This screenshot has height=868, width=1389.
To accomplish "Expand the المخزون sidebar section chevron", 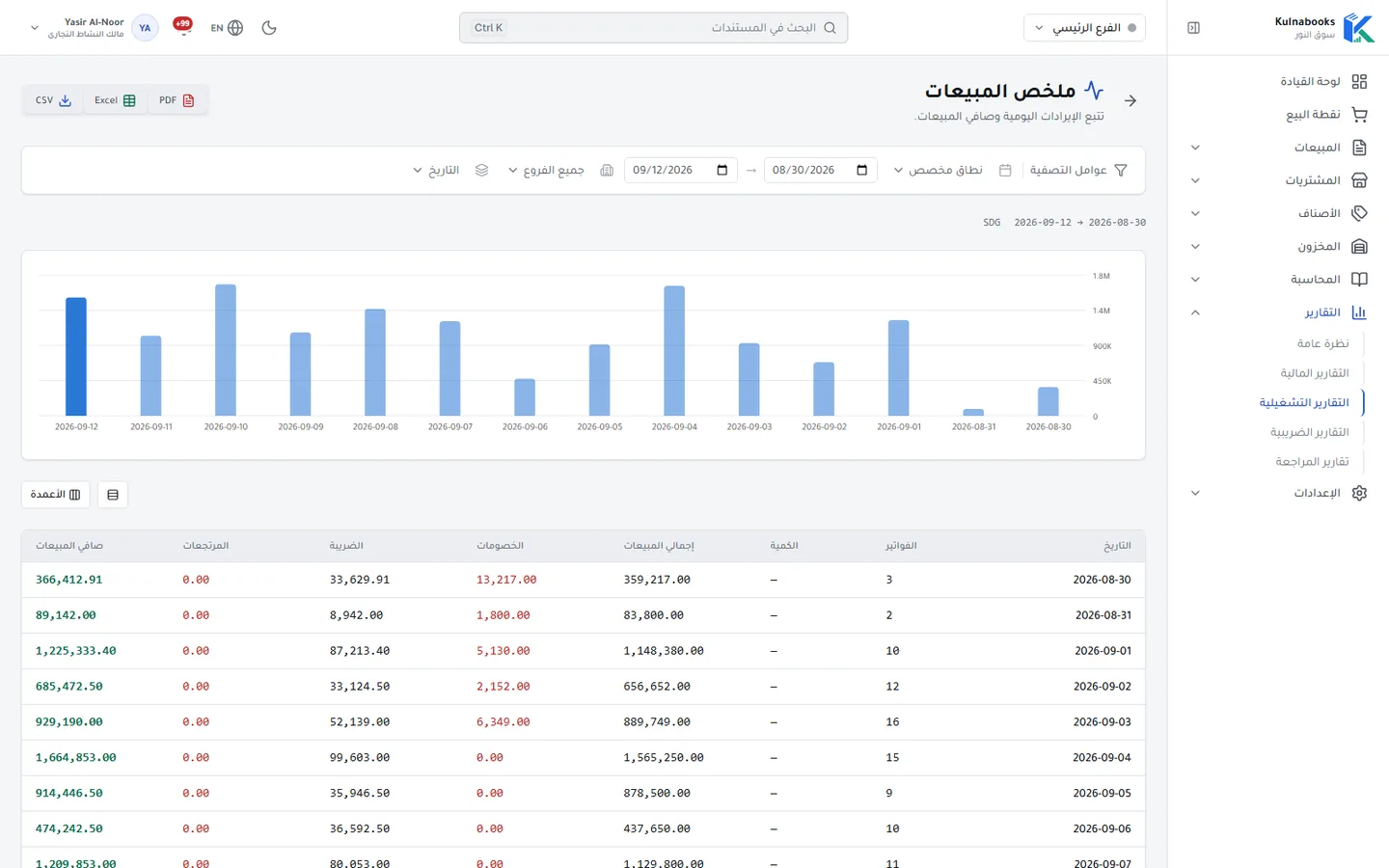I will pyautogui.click(x=1195, y=247).
